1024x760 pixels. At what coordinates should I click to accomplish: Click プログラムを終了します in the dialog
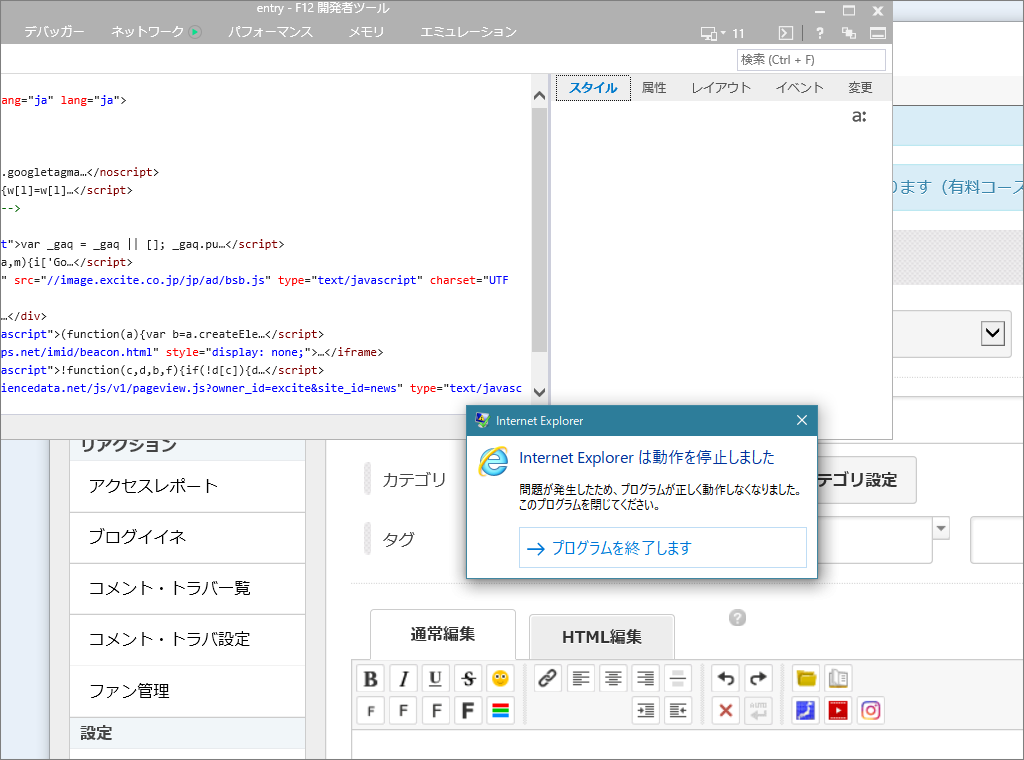coord(663,548)
